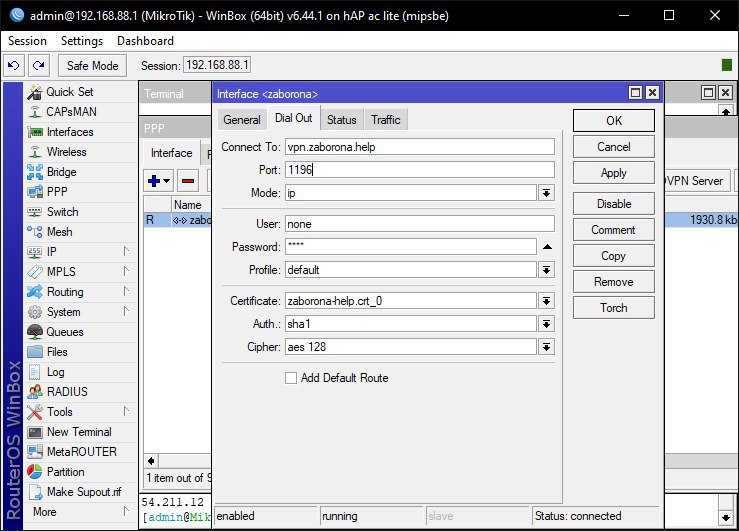The image size is (739, 531).
Task: Open the CAPsMAN menu entry
Action: 81,112
